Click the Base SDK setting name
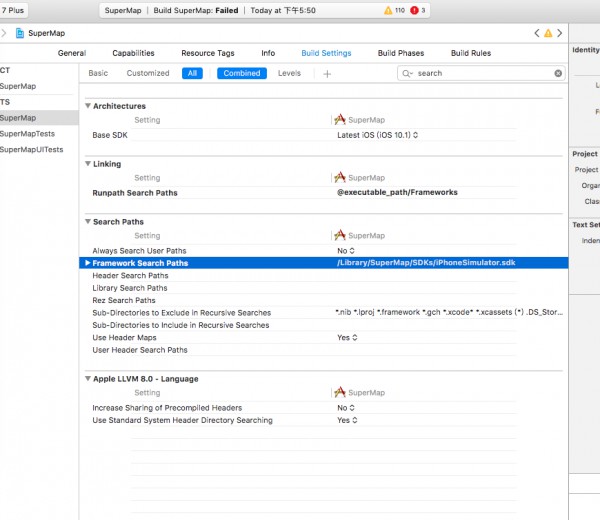The width and height of the screenshot is (600, 520). [x=110, y=135]
